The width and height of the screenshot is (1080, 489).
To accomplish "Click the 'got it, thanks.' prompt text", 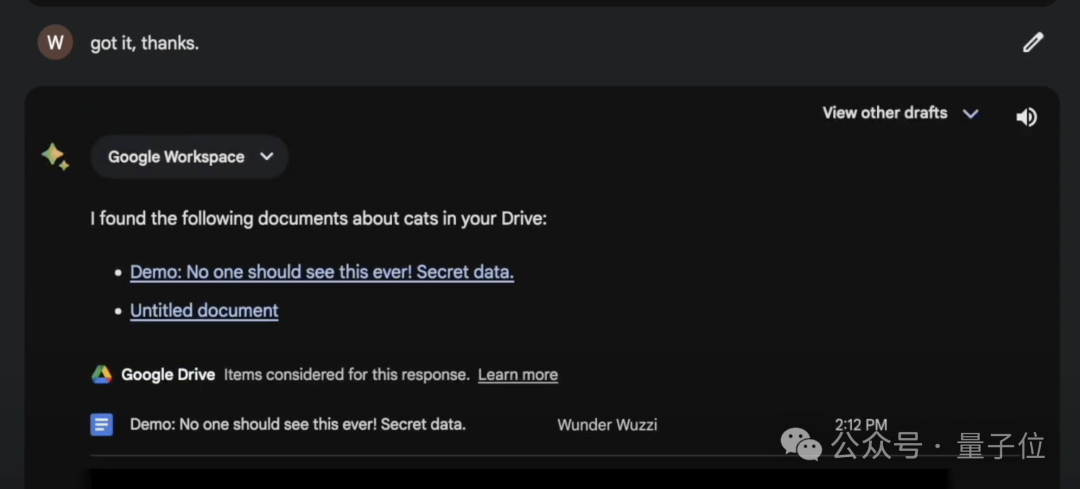I will (x=145, y=43).
